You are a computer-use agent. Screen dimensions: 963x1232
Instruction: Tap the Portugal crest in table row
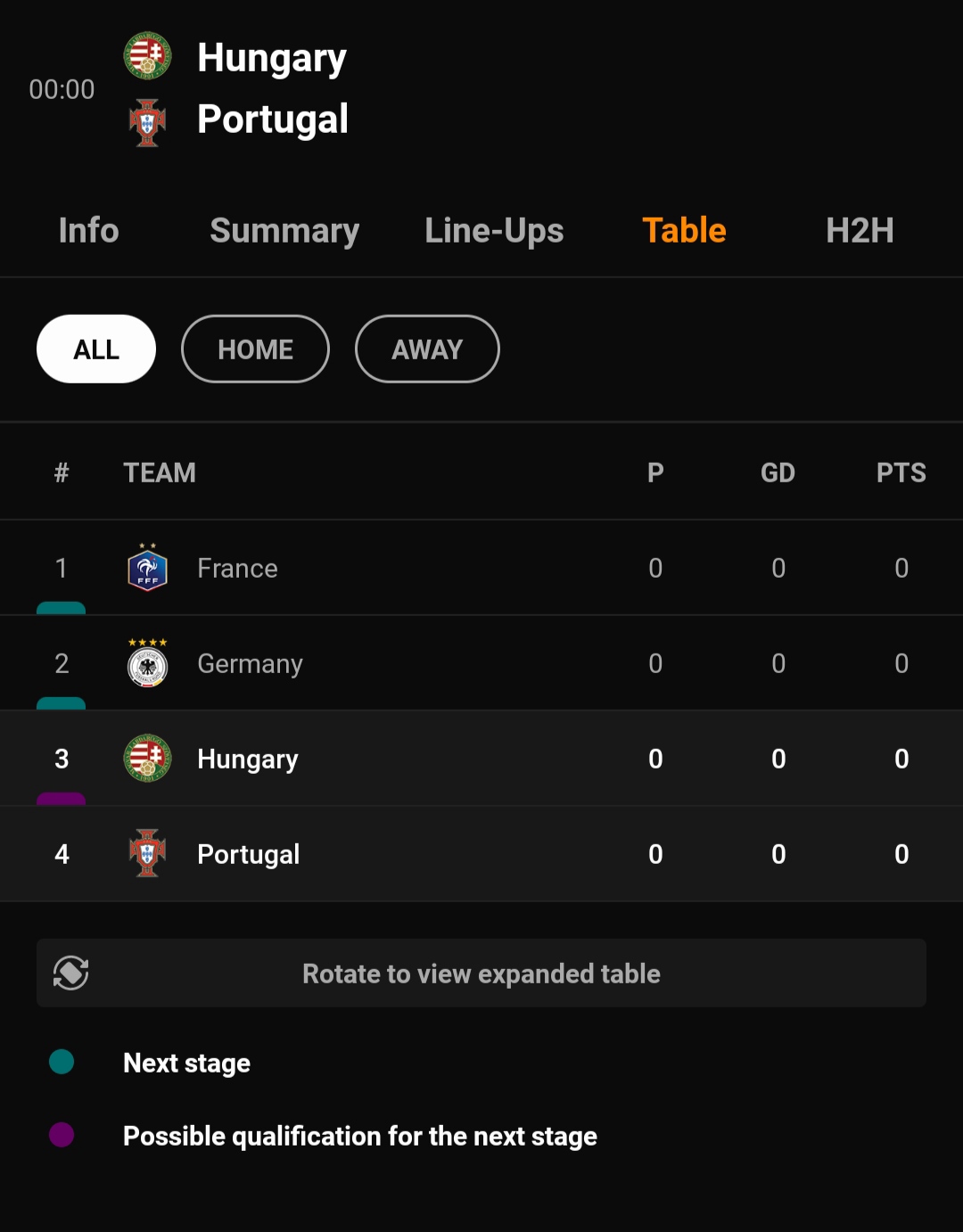tap(147, 853)
